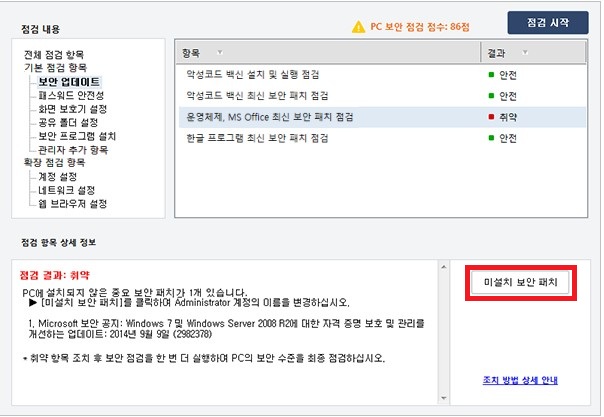The height and width of the screenshot is (417, 604).
Task: Open the 결과 column filter arrow
Action: (x=525, y=52)
